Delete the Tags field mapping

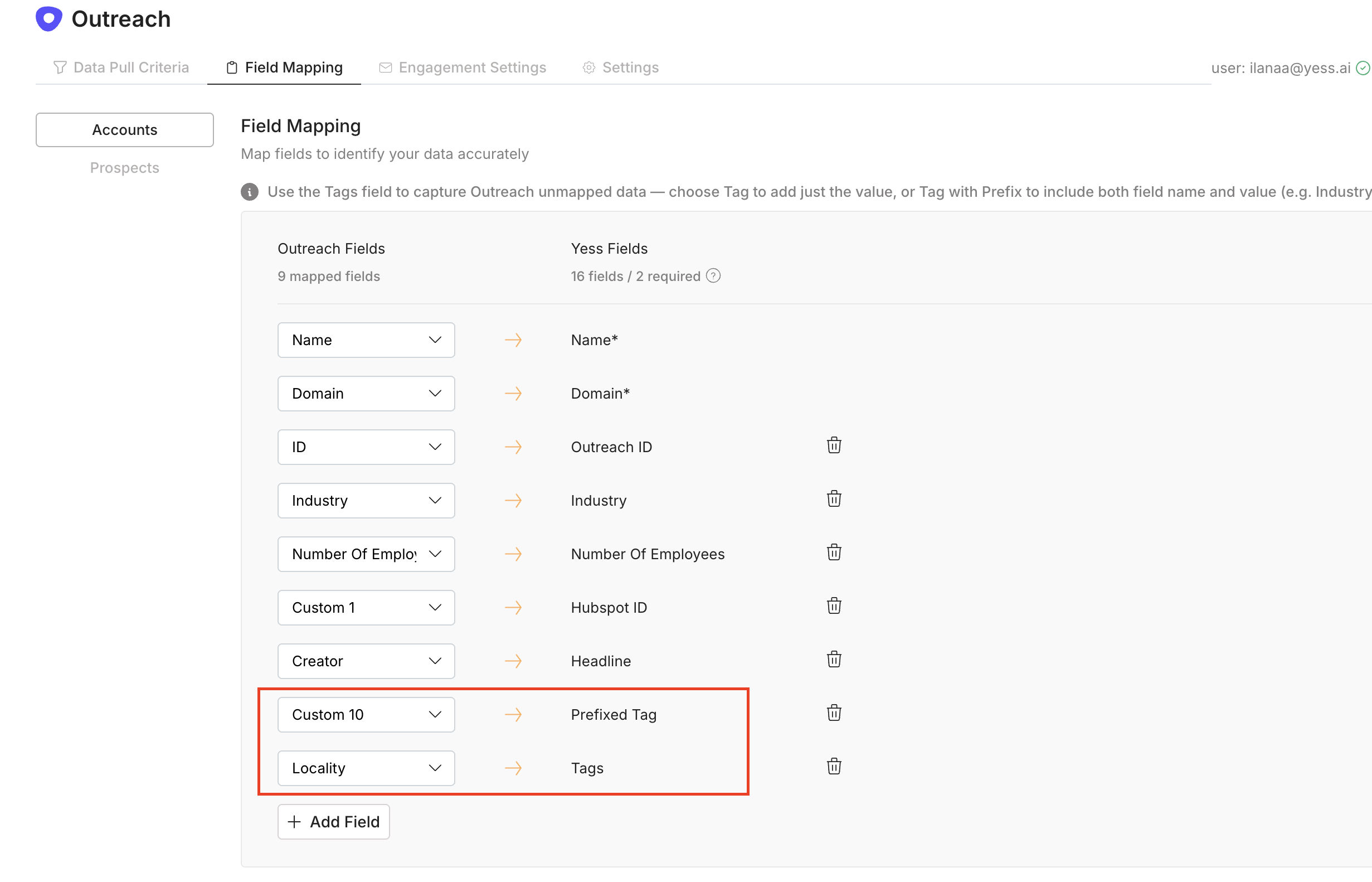[833, 767]
